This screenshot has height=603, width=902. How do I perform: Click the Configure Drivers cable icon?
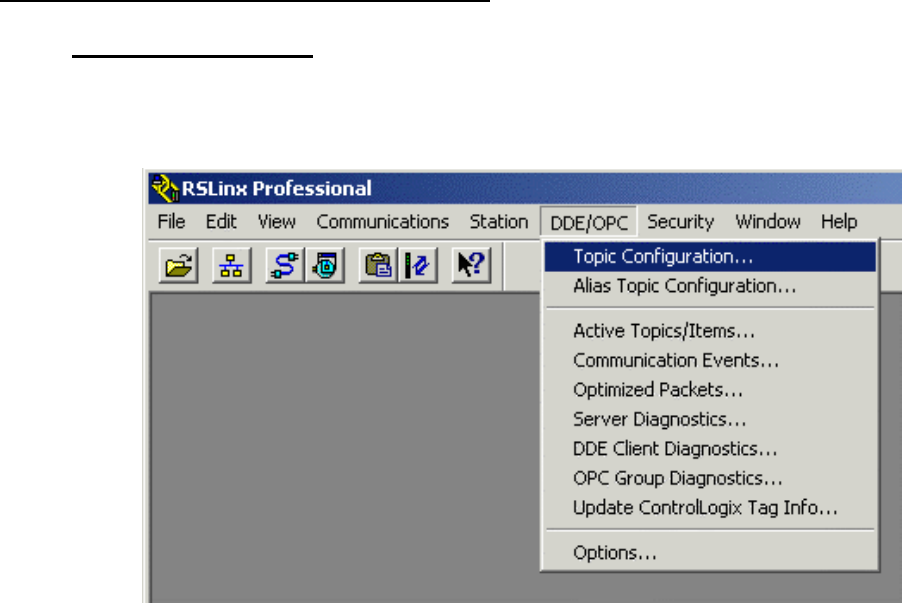[x=285, y=265]
